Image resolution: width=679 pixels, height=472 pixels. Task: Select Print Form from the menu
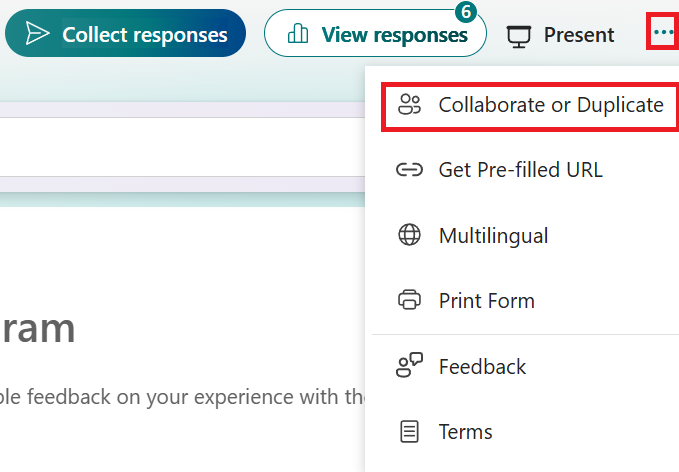pos(486,301)
